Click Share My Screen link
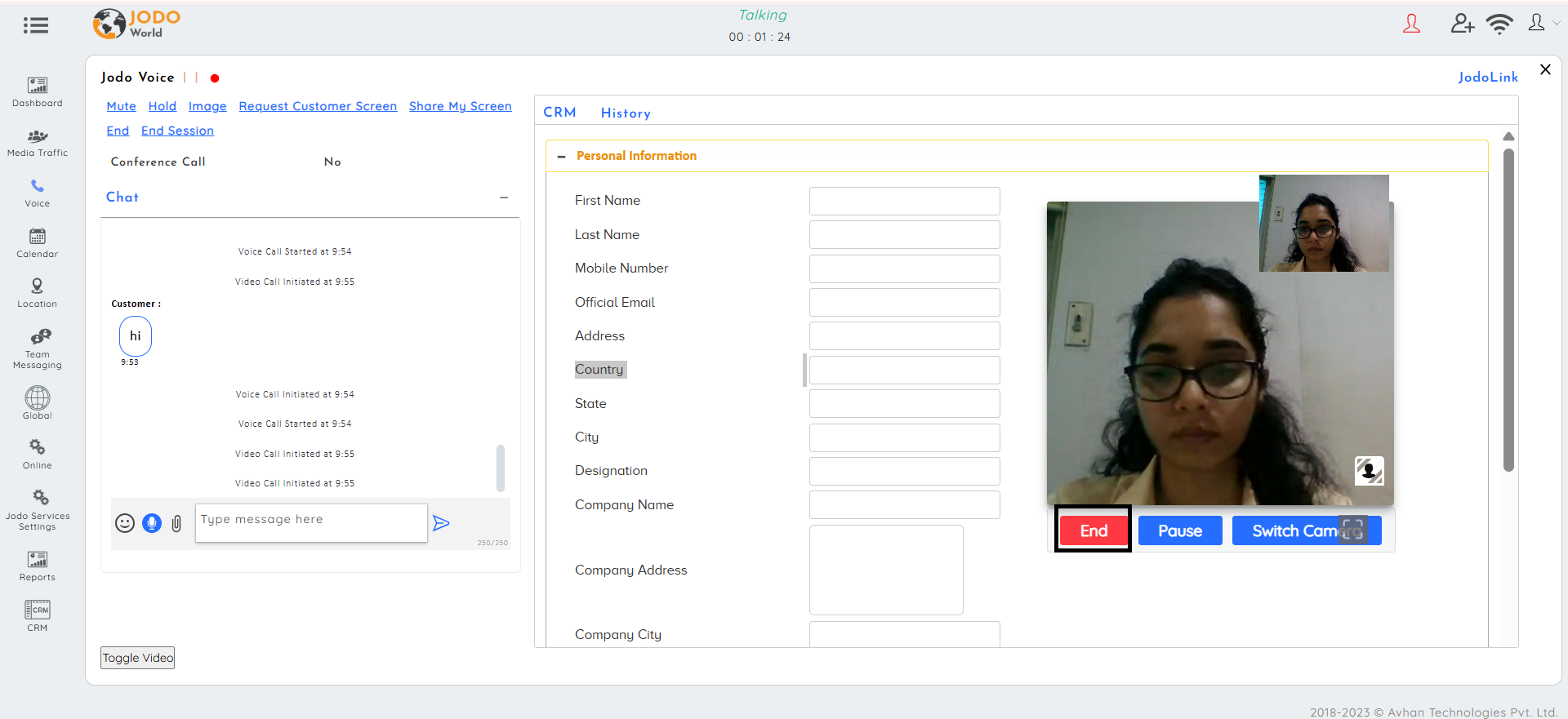The image size is (1568, 719). pyautogui.click(x=461, y=106)
